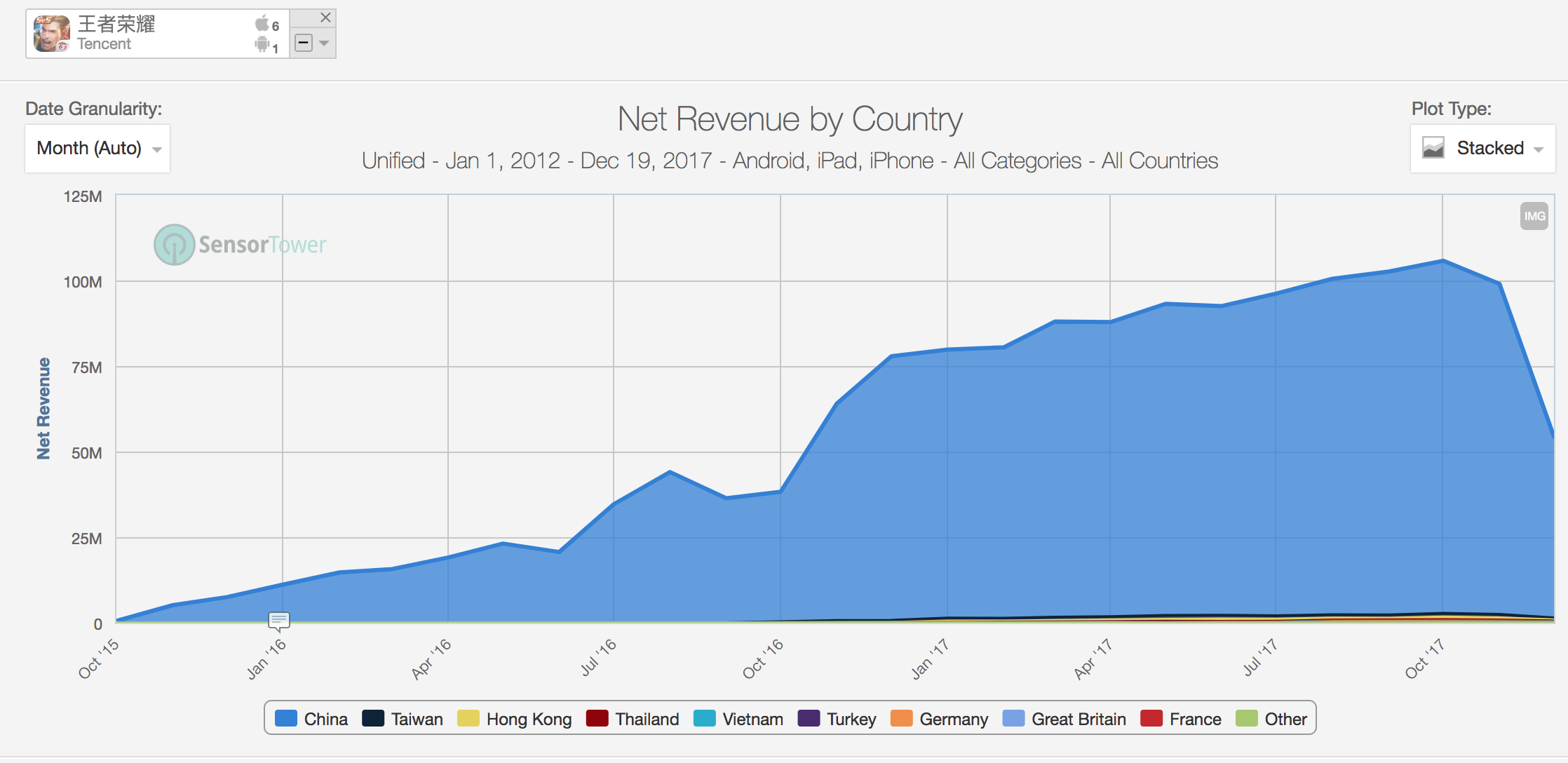The height and width of the screenshot is (763, 1568).
Task: Remove the 王者荣耀 app with X
Action: point(325,18)
